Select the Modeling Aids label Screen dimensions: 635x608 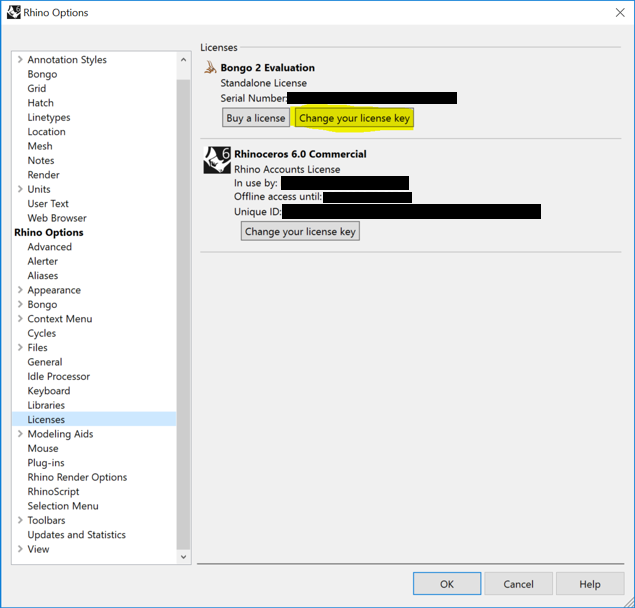click(60, 434)
